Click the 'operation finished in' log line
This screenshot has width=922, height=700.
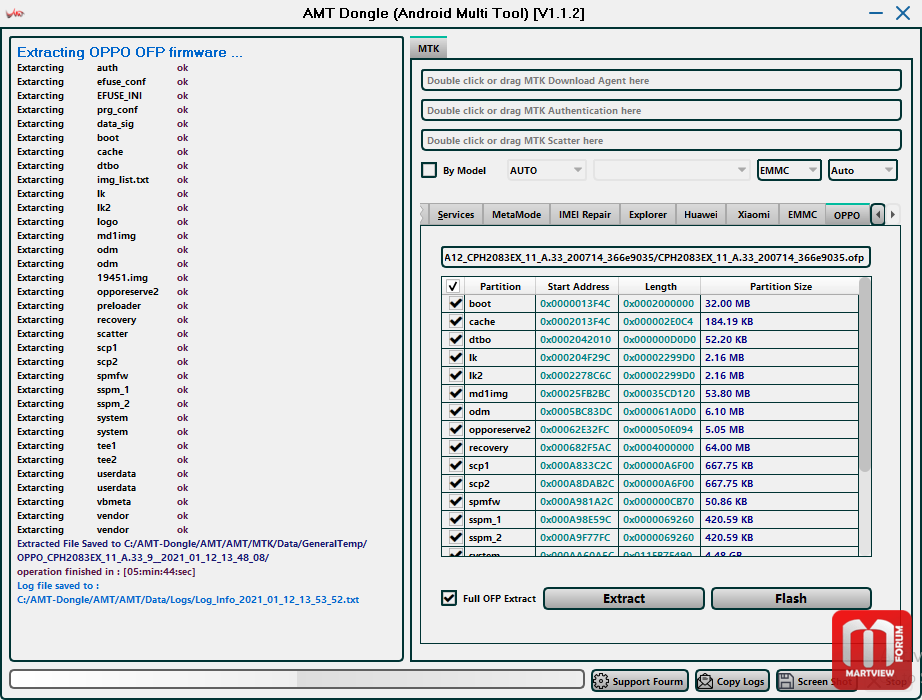[106, 572]
